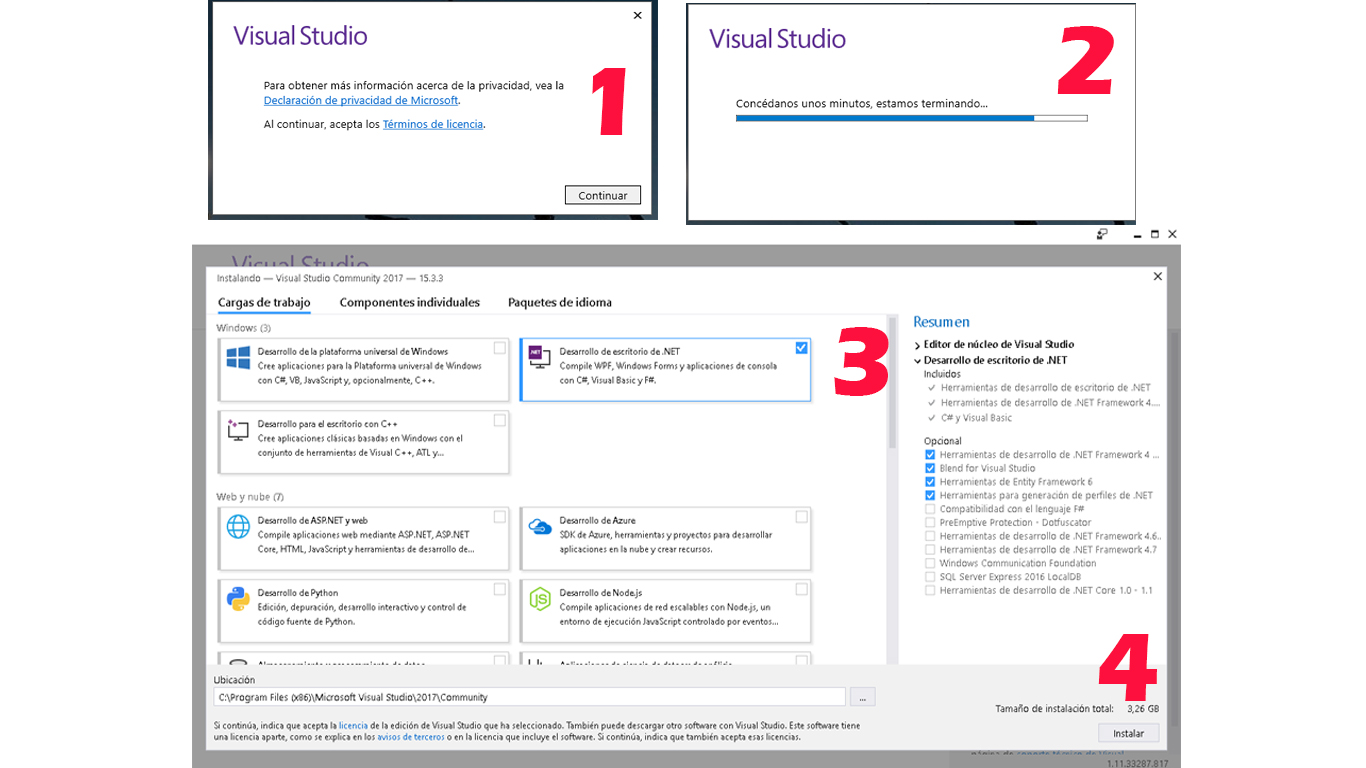
Task: Check the Desarrollo de ASP.NET y web box
Action: [499, 517]
